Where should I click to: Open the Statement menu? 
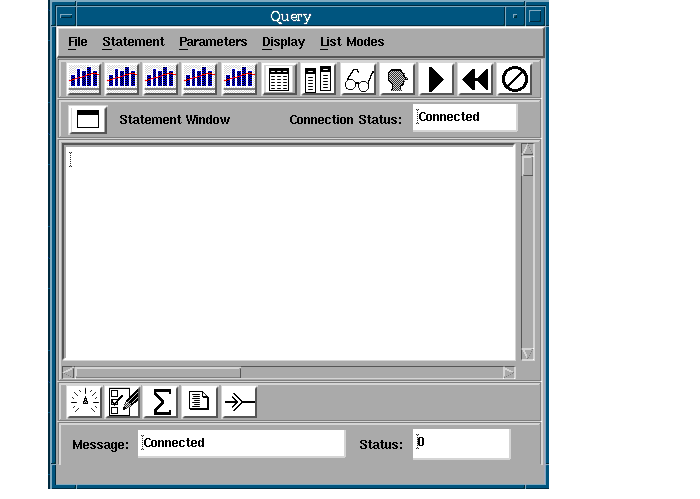click(x=133, y=42)
